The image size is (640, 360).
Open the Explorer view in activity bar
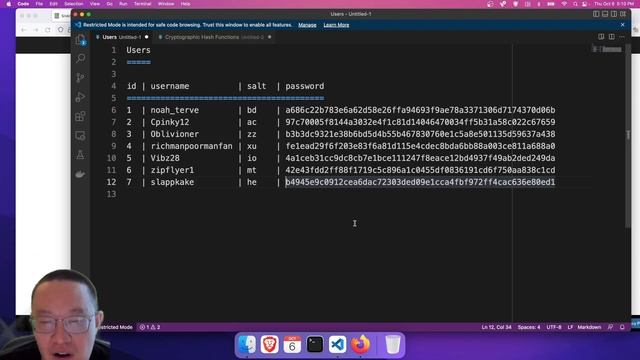coord(80,40)
